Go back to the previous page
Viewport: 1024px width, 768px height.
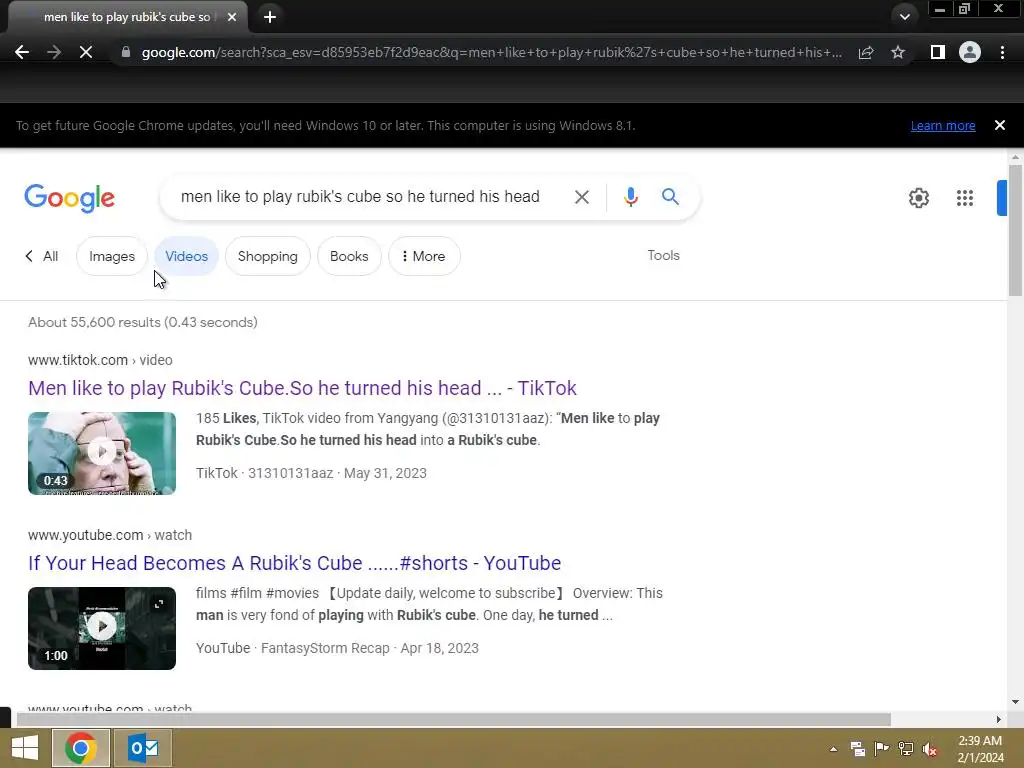22,52
